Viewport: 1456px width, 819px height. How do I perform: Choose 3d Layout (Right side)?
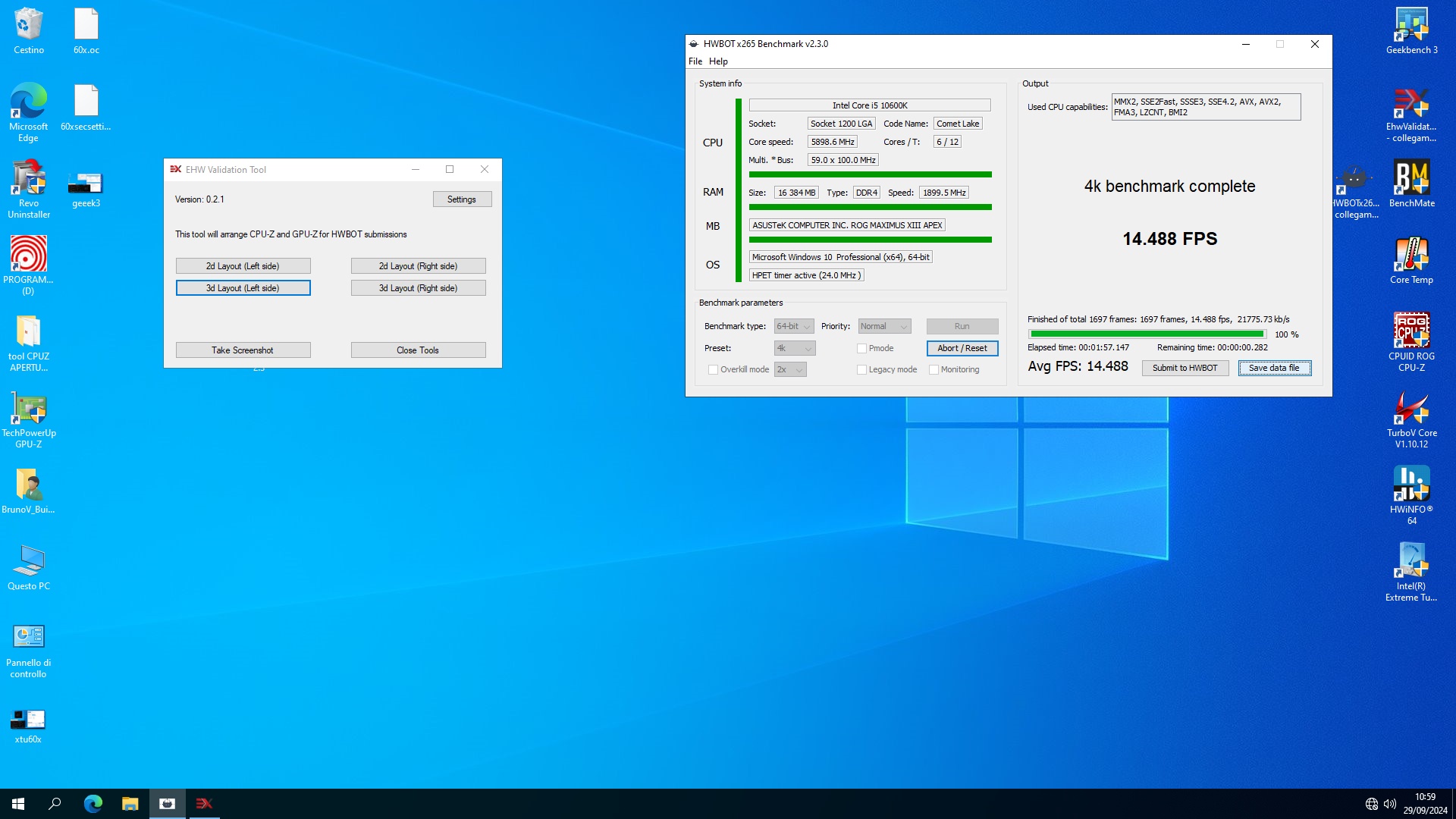418,288
